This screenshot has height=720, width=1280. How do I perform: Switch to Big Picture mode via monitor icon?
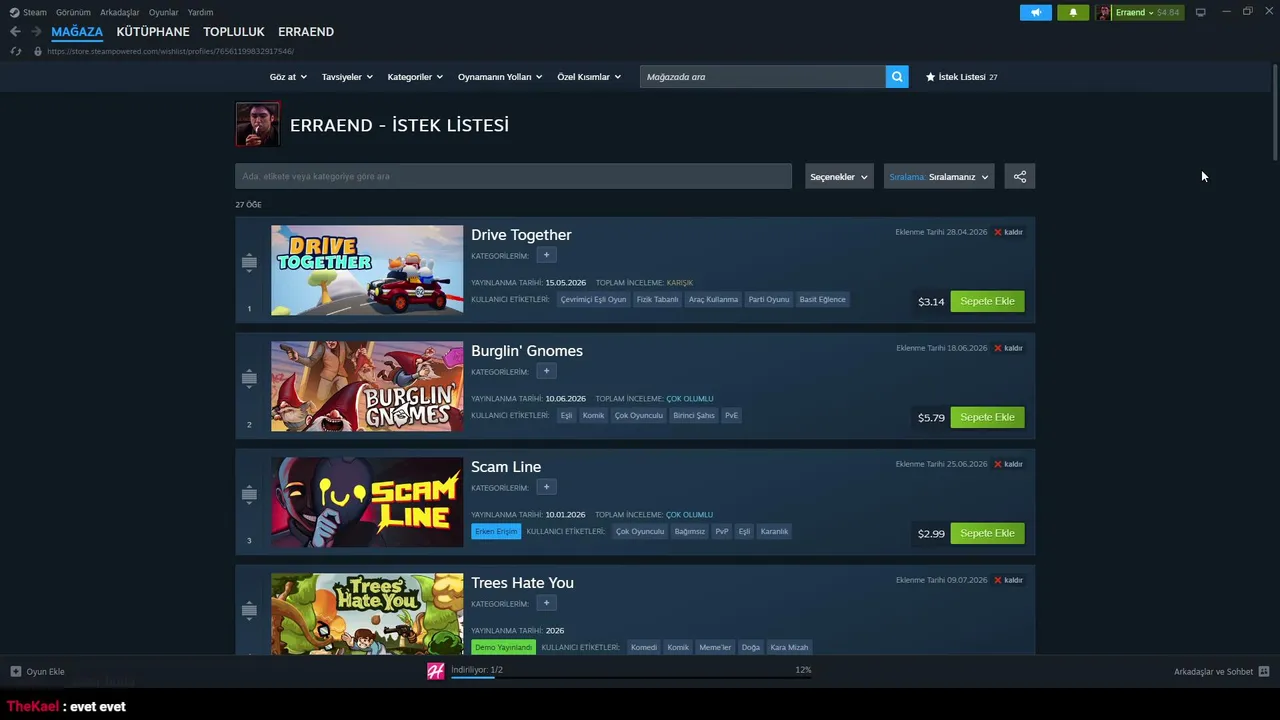[x=1200, y=12]
